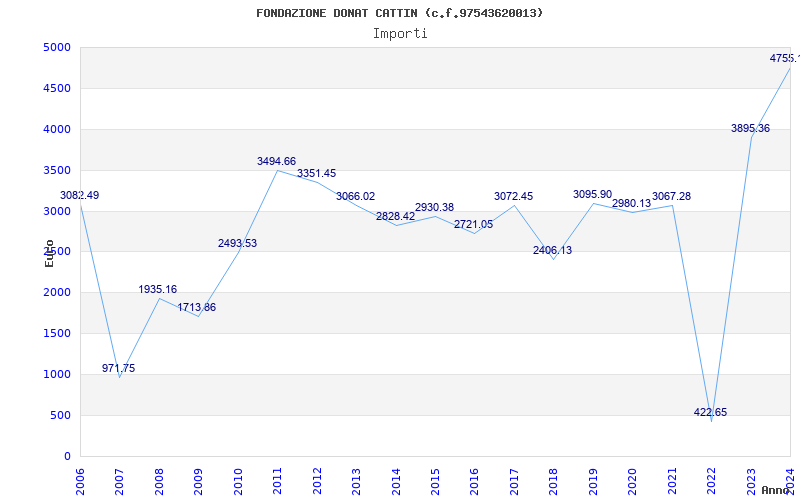Screen dimensions: 800x500
Task: Click the x-axis year 2018
Action: [x=554, y=482]
